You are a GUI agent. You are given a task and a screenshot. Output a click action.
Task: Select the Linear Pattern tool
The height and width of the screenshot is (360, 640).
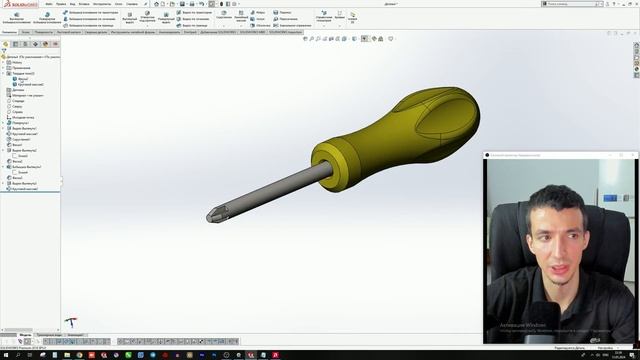pos(241,16)
